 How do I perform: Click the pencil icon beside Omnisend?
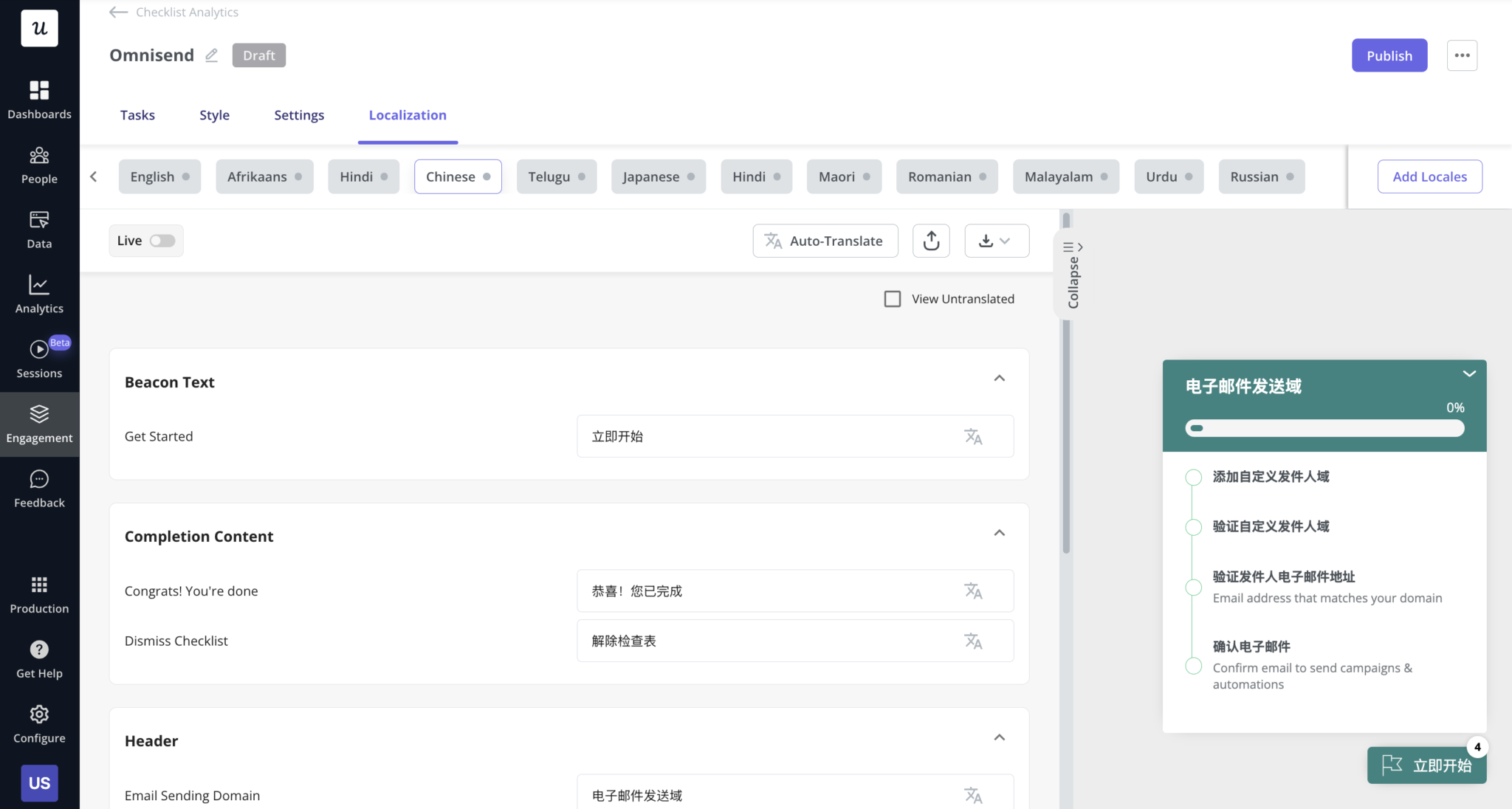pyautogui.click(x=211, y=55)
